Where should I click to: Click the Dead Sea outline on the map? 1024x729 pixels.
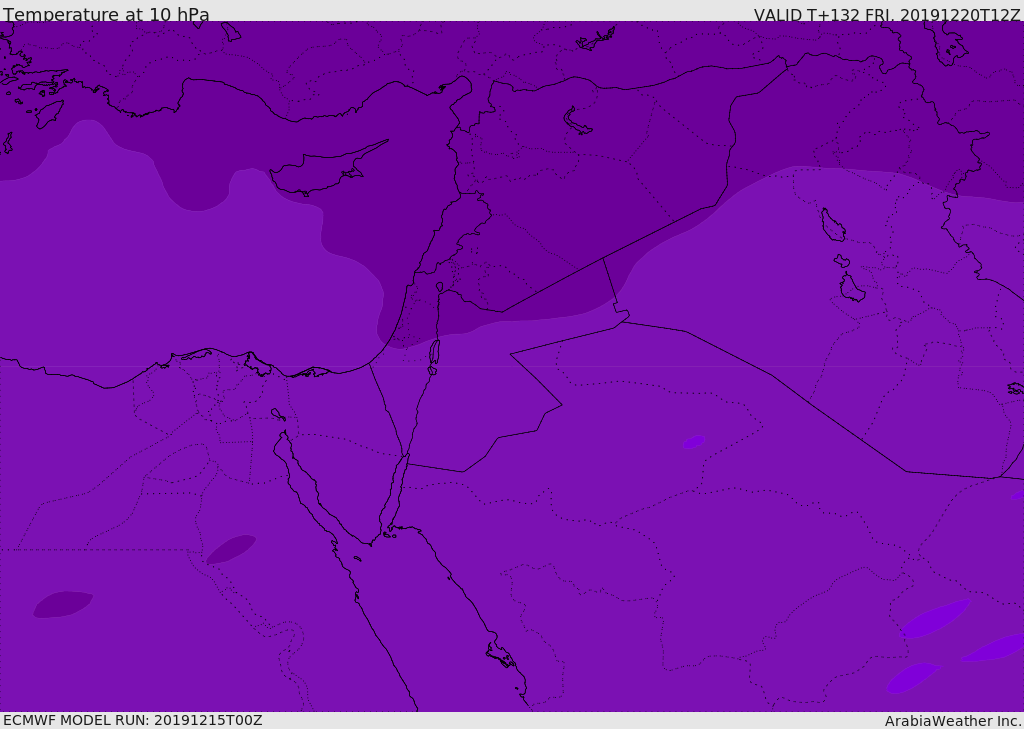[x=434, y=355]
